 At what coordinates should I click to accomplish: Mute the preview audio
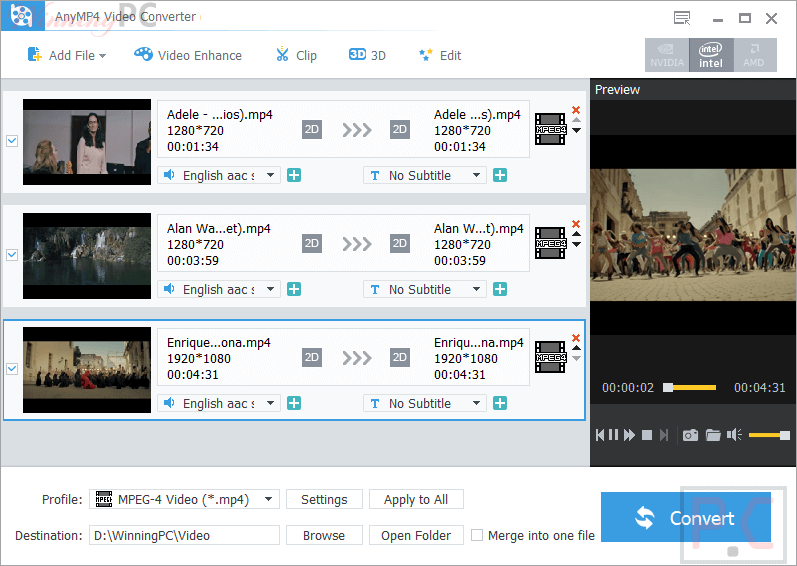pos(734,435)
